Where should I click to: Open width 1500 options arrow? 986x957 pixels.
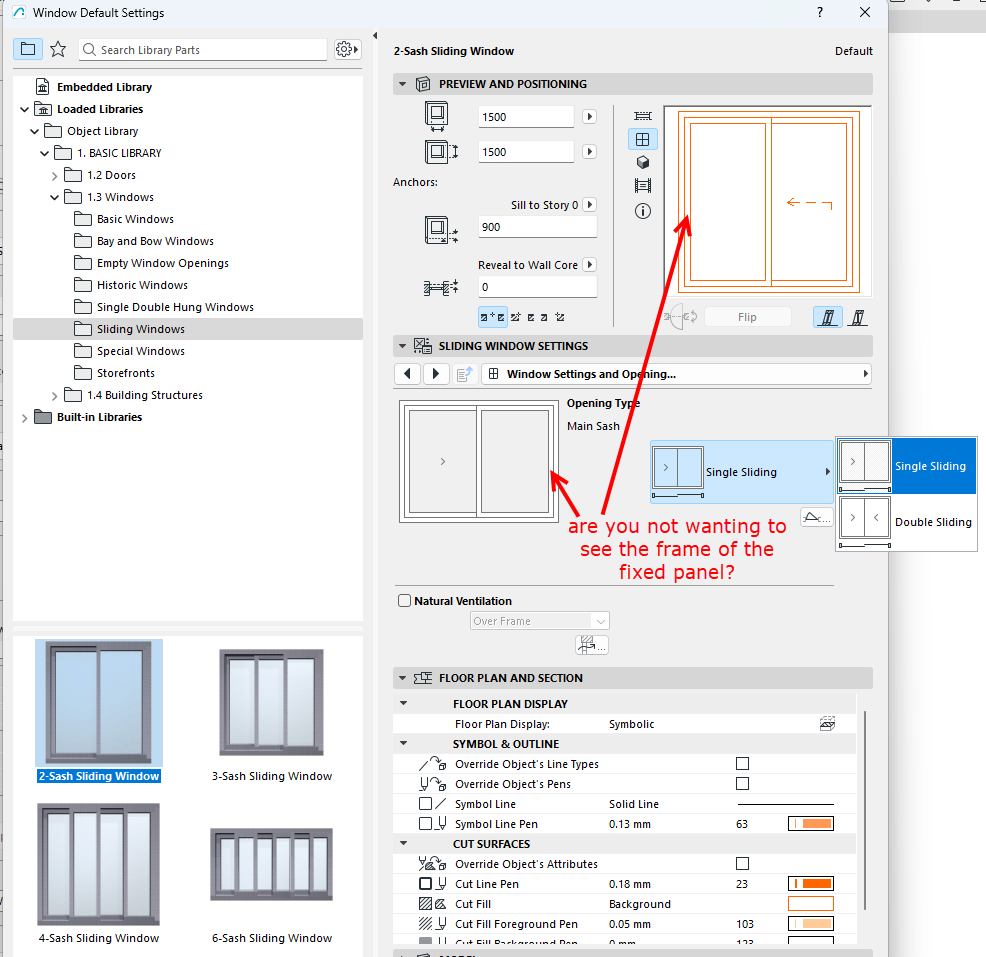tap(589, 116)
